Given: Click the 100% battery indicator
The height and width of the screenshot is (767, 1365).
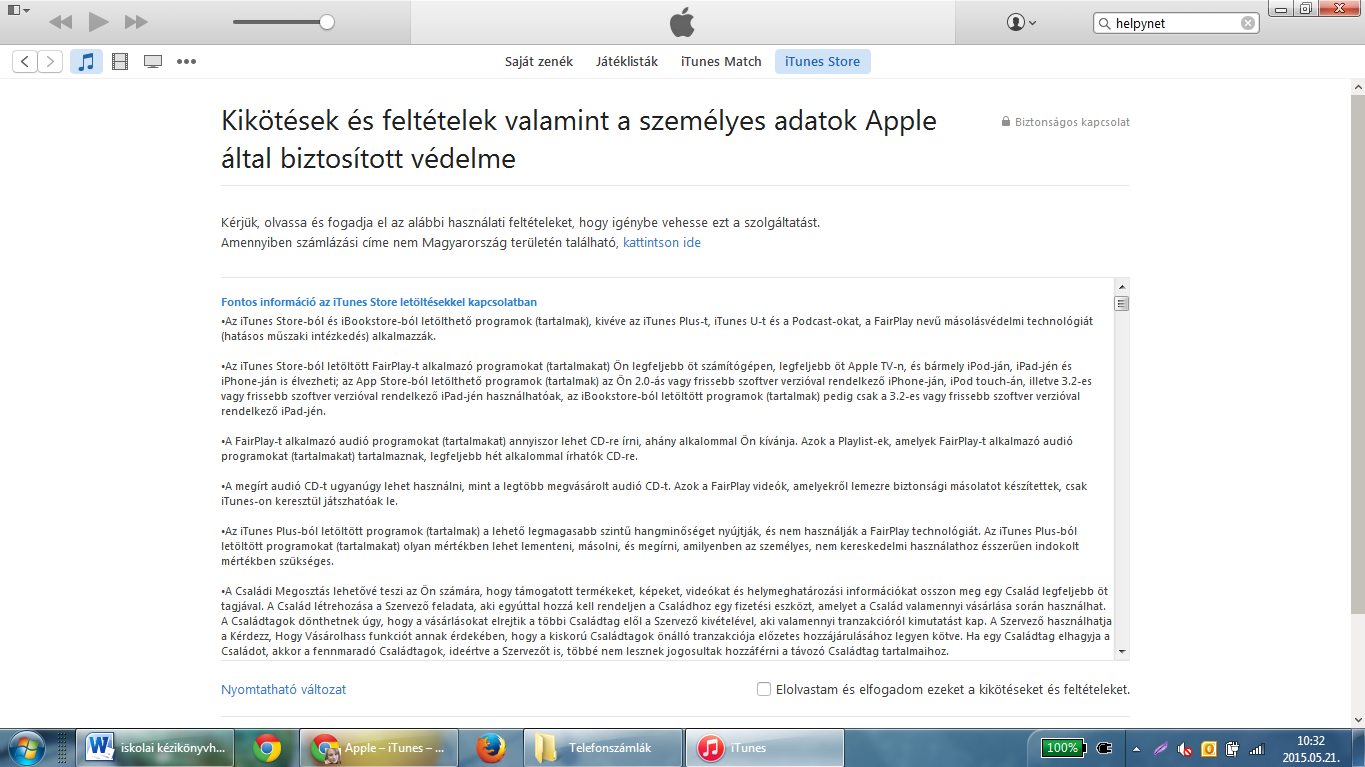Looking at the screenshot, I should (1062, 747).
